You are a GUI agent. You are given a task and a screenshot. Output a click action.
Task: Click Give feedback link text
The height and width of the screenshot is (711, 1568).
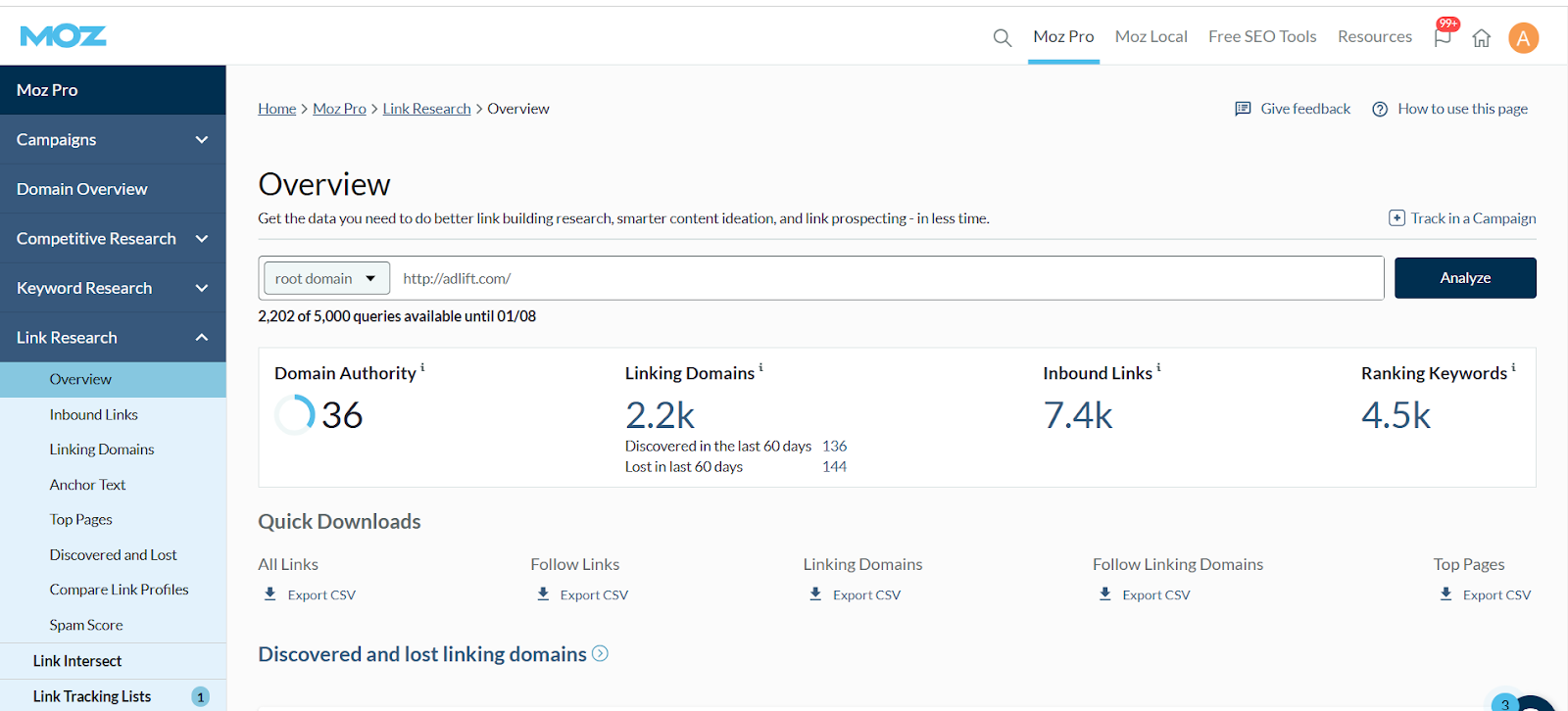pos(1305,109)
